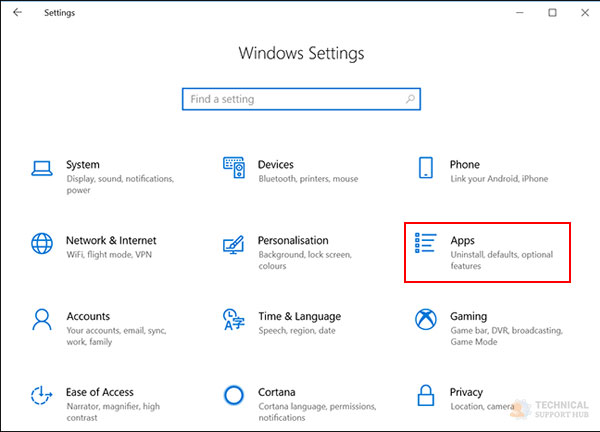Click the Time & Language icon
The width and height of the screenshot is (600, 432).
tap(234, 320)
